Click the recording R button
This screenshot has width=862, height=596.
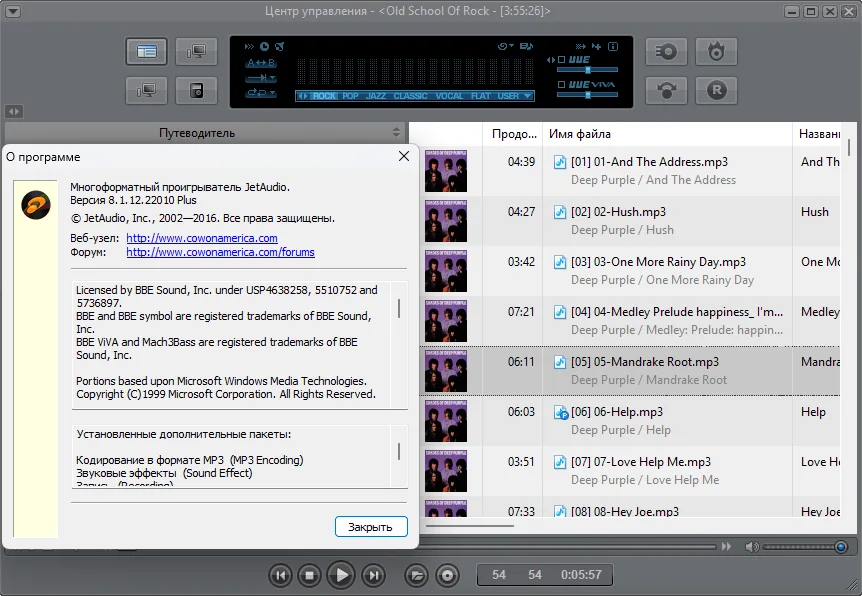coord(716,90)
